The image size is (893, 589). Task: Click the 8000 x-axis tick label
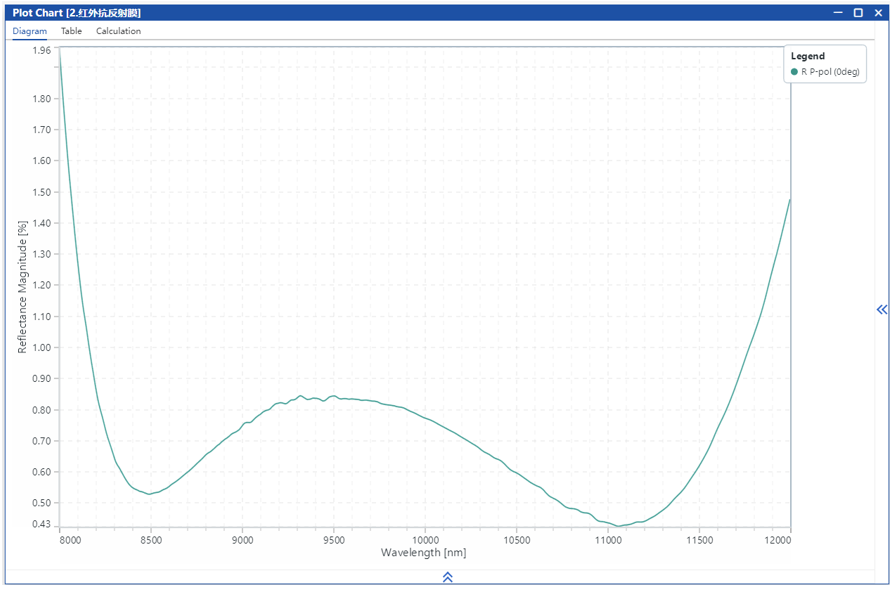pyautogui.click(x=70, y=540)
